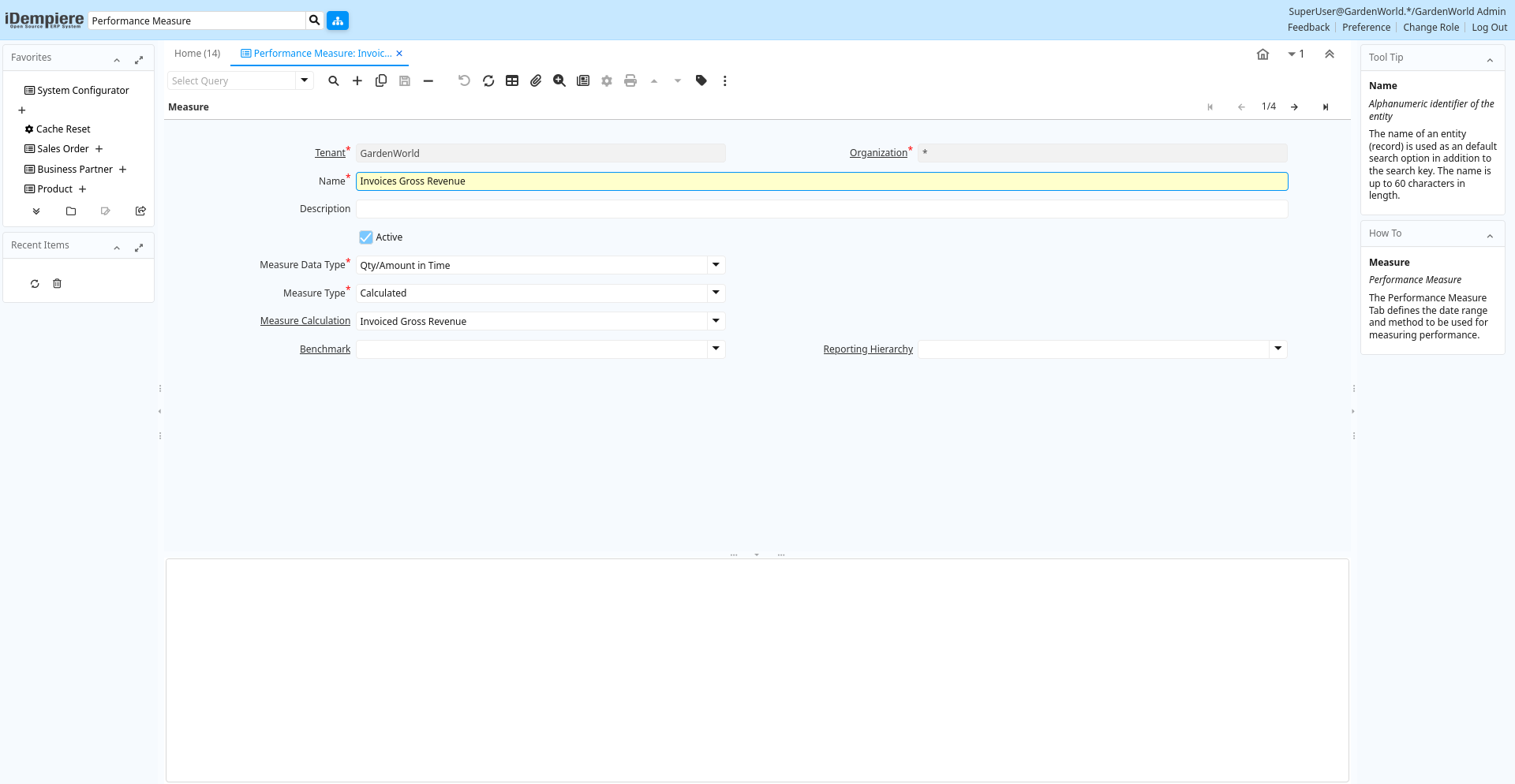The height and width of the screenshot is (784, 1515).
Task: Click the Refresh icon in the toolbar
Action: coord(488,80)
